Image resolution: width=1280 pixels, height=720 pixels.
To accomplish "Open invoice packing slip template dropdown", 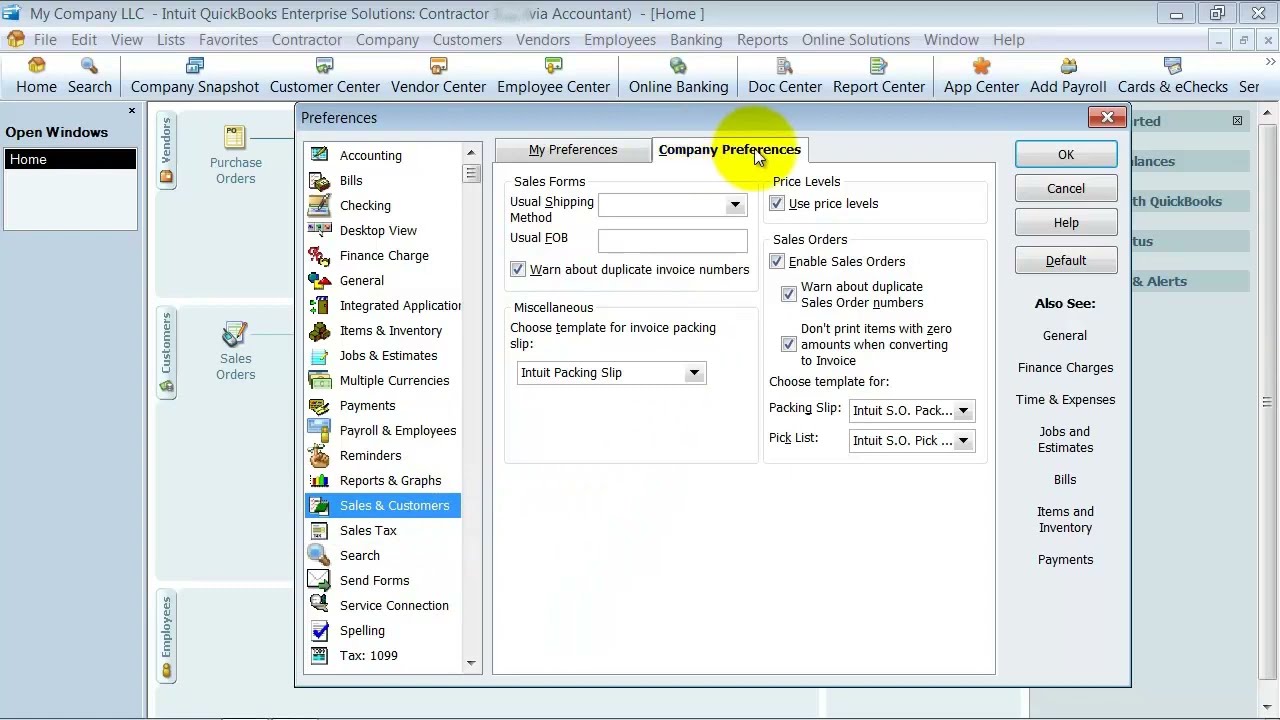I will pos(693,373).
